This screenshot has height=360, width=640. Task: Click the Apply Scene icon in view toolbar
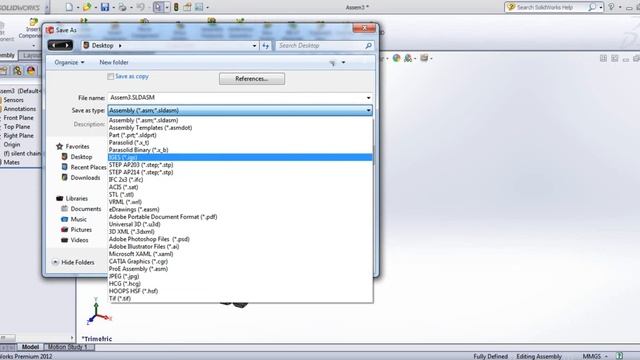(x=408, y=58)
